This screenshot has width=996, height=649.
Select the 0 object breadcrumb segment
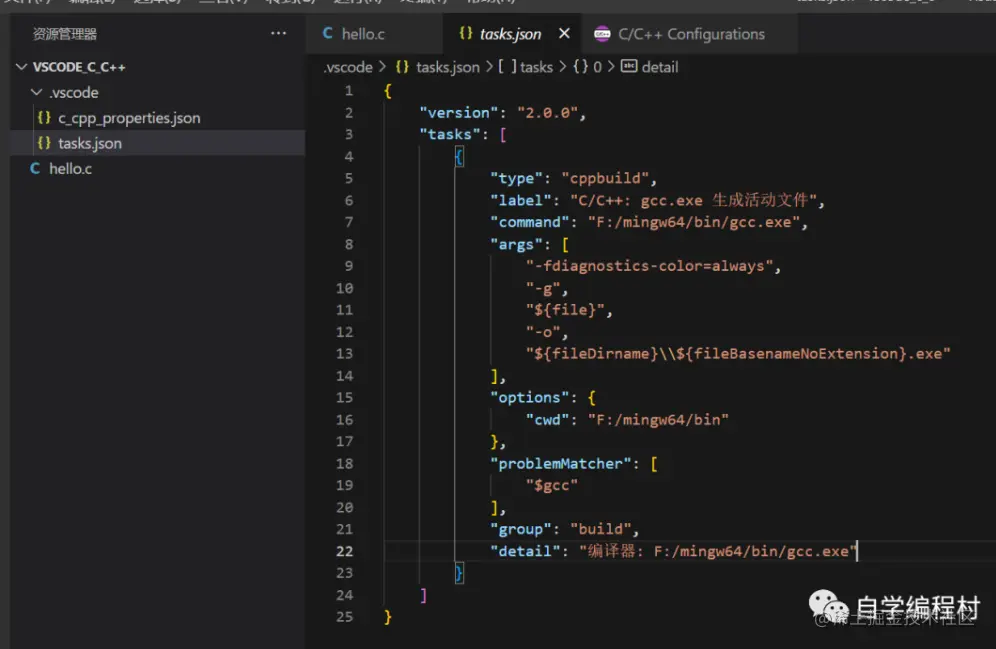click(597, 67)
